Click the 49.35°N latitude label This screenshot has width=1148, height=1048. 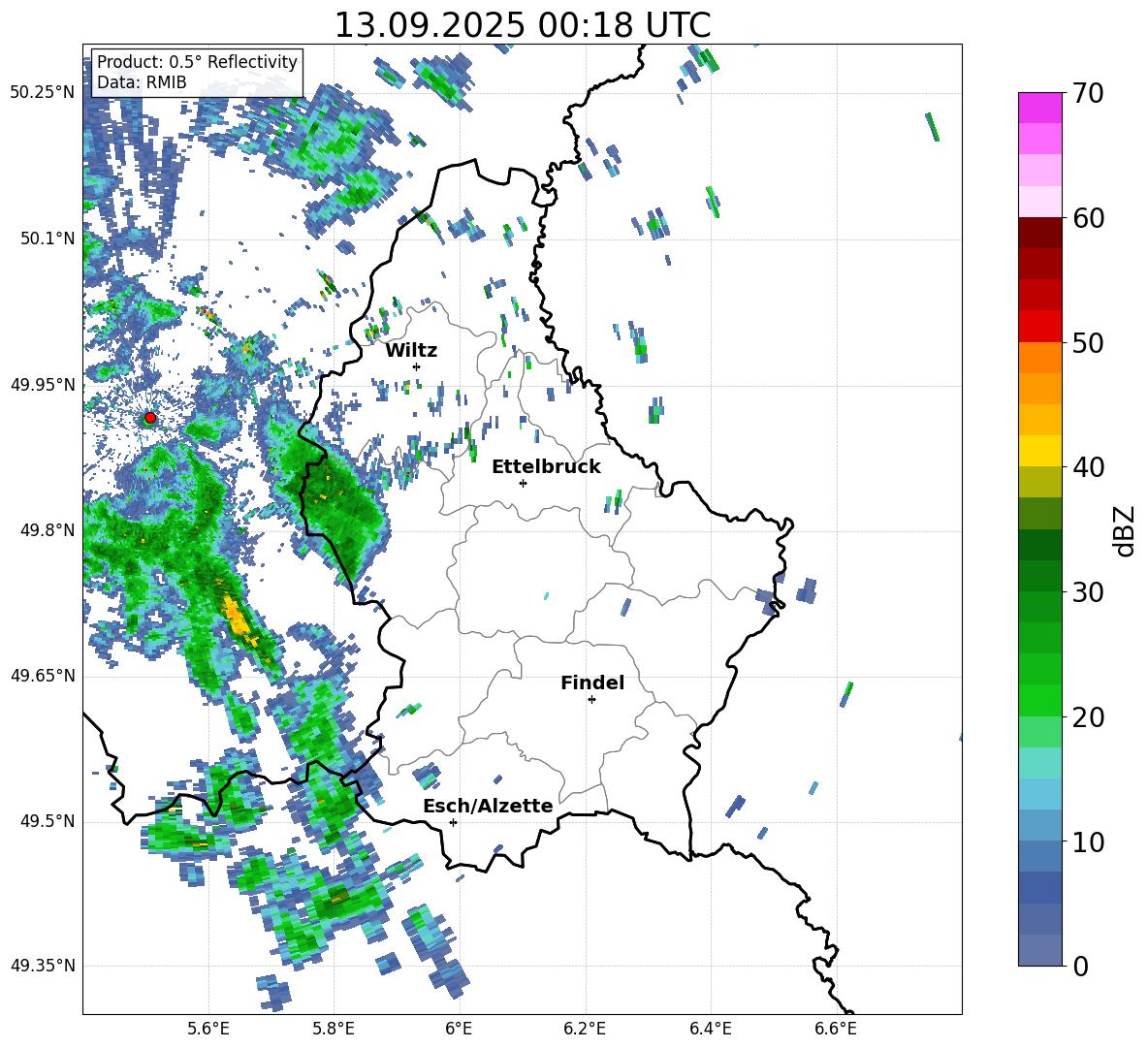[x=43, y=966]
